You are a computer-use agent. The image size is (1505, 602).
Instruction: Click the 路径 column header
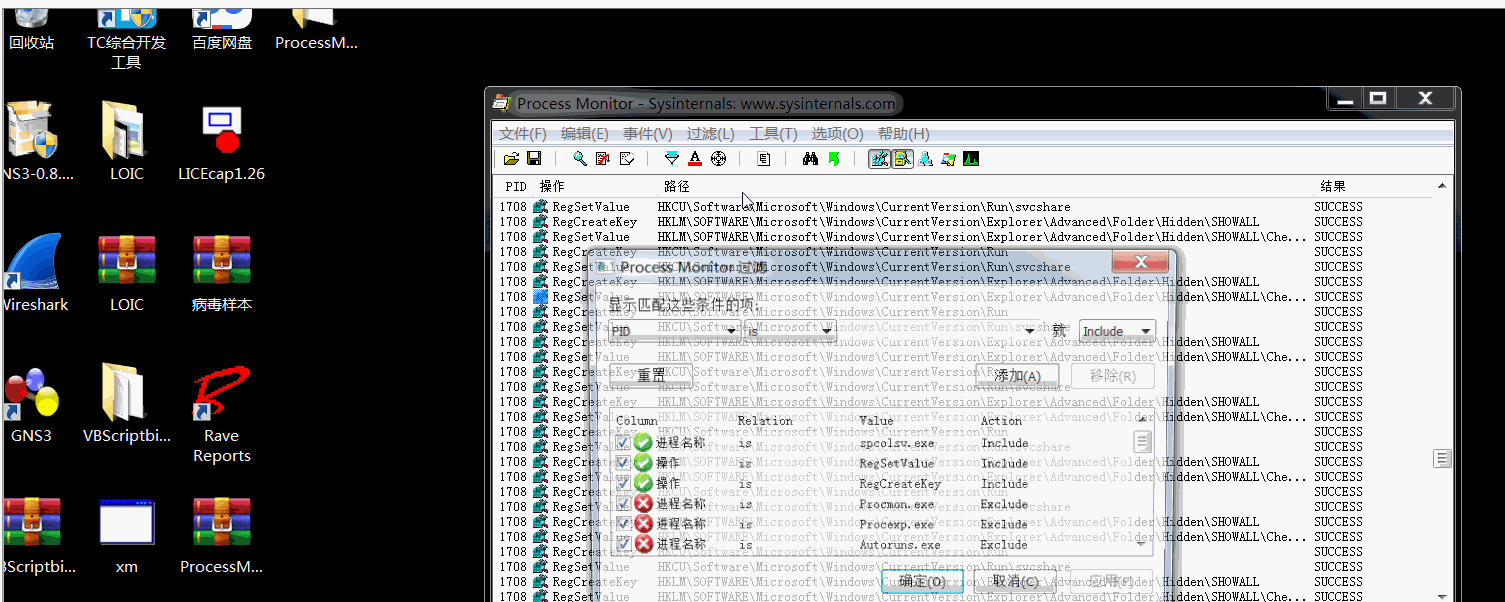coord(677,187)
